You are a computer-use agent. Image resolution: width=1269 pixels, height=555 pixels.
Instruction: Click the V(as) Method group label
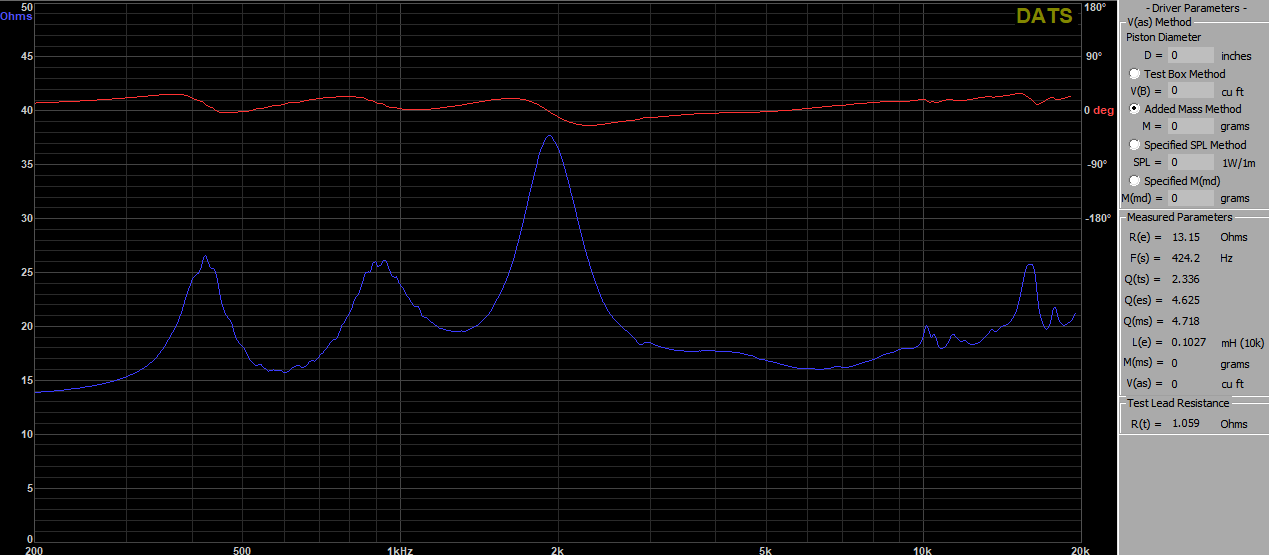(x=1160, y=22)
